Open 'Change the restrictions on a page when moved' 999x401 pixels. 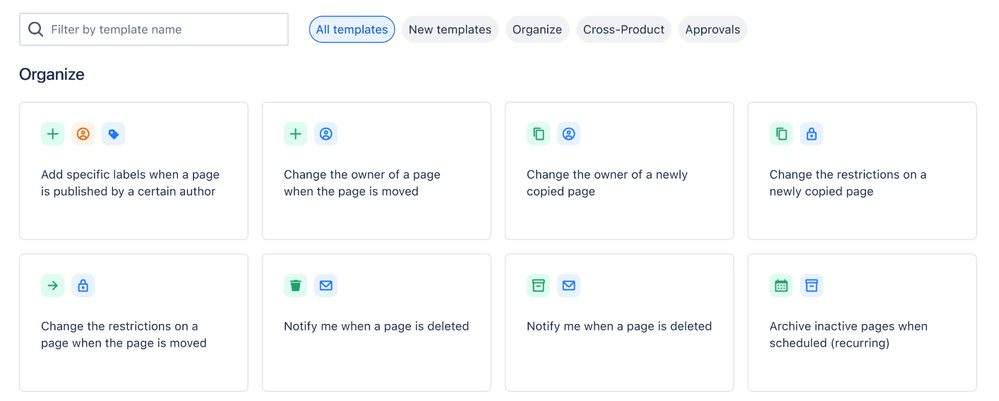(x=134, y=323)
